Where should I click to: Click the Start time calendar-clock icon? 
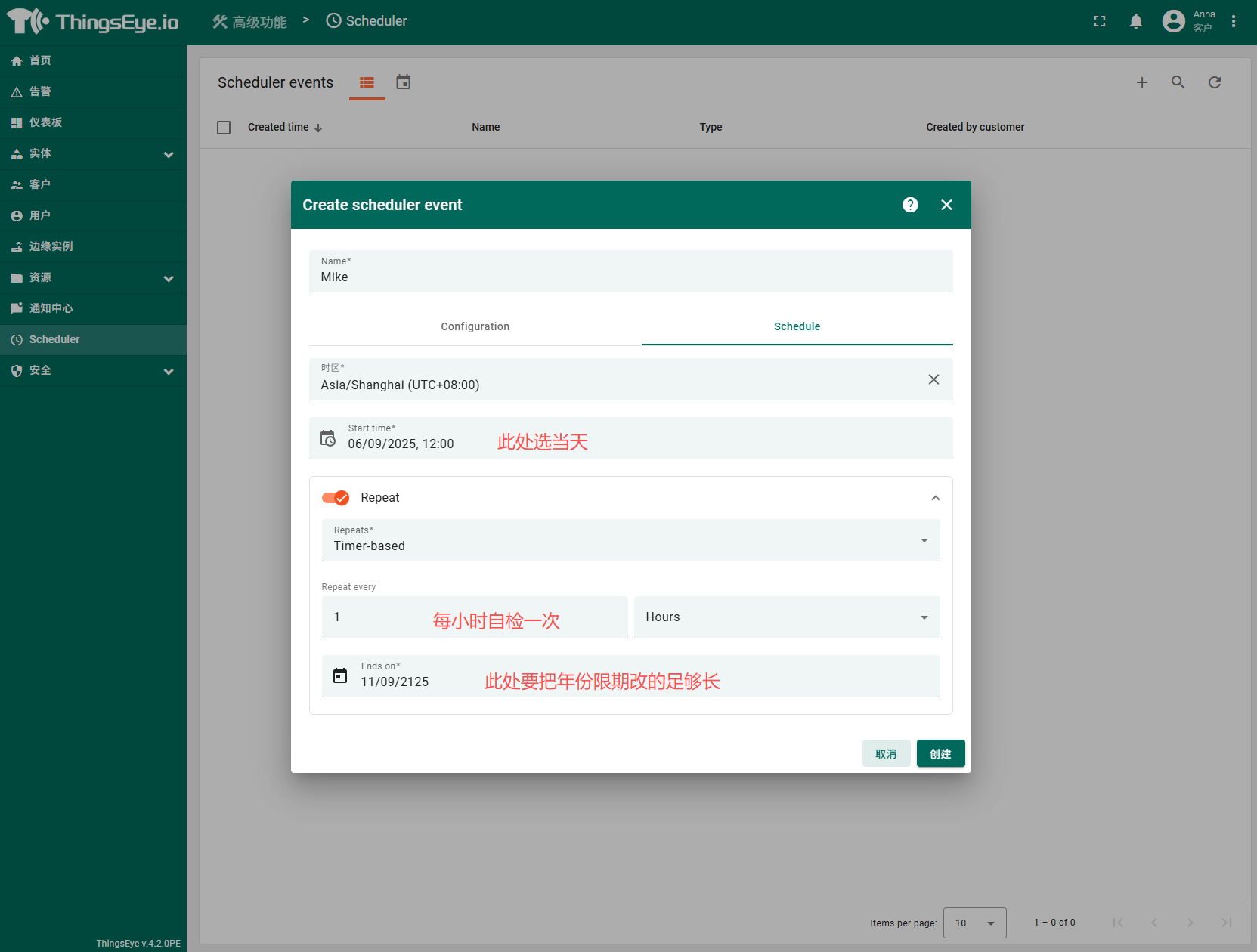coord(328,438)
